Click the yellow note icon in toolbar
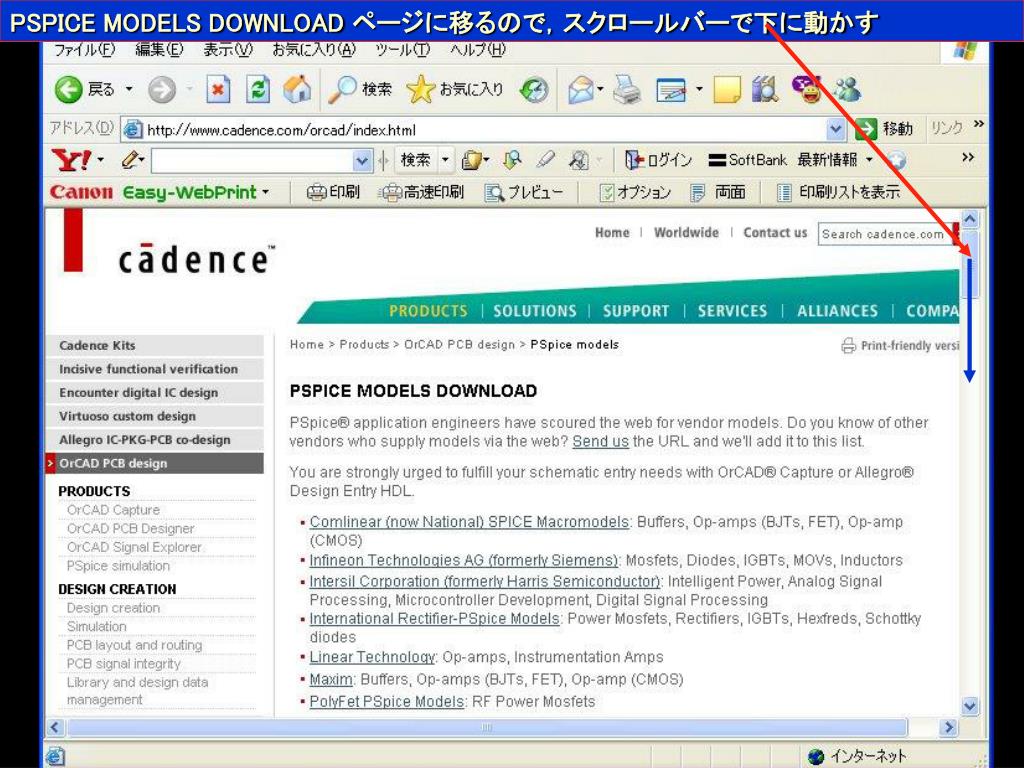The image size is (1024, 768). 727,89
